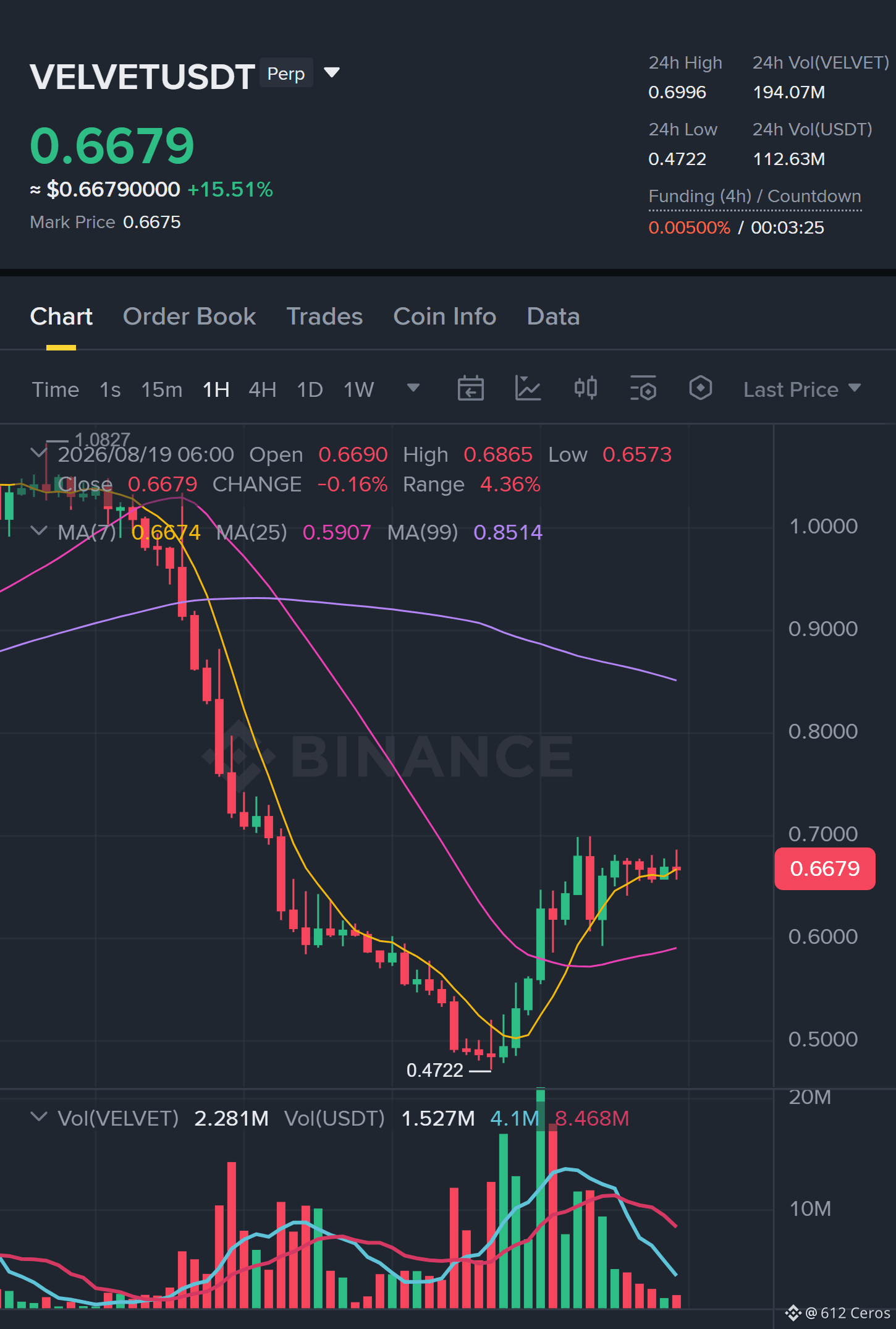The width and height of the screenshot is (896, 1329).
Task: Open the chart display settings icon
Action: [643, 388]
